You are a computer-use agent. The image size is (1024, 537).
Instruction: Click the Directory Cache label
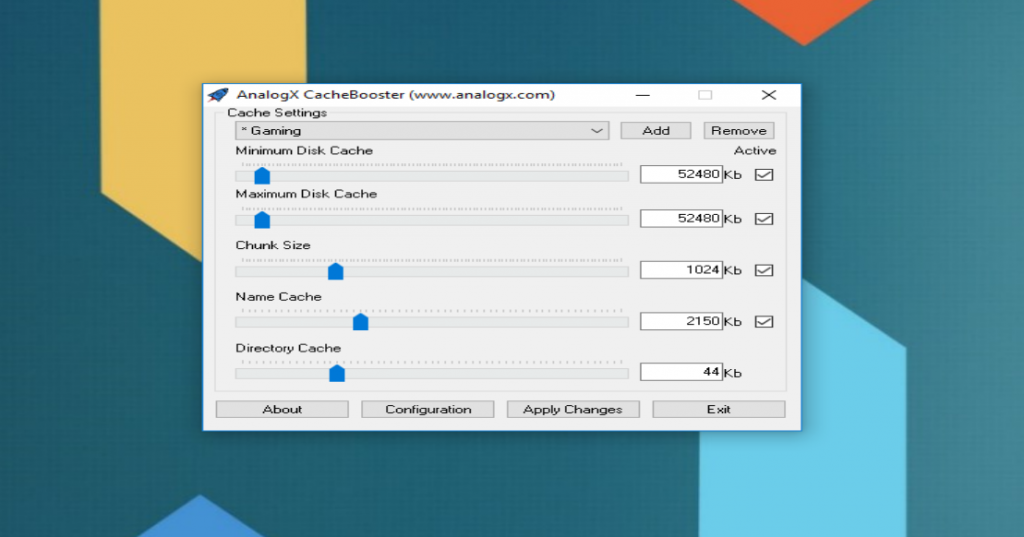click(x=288, y=348)
